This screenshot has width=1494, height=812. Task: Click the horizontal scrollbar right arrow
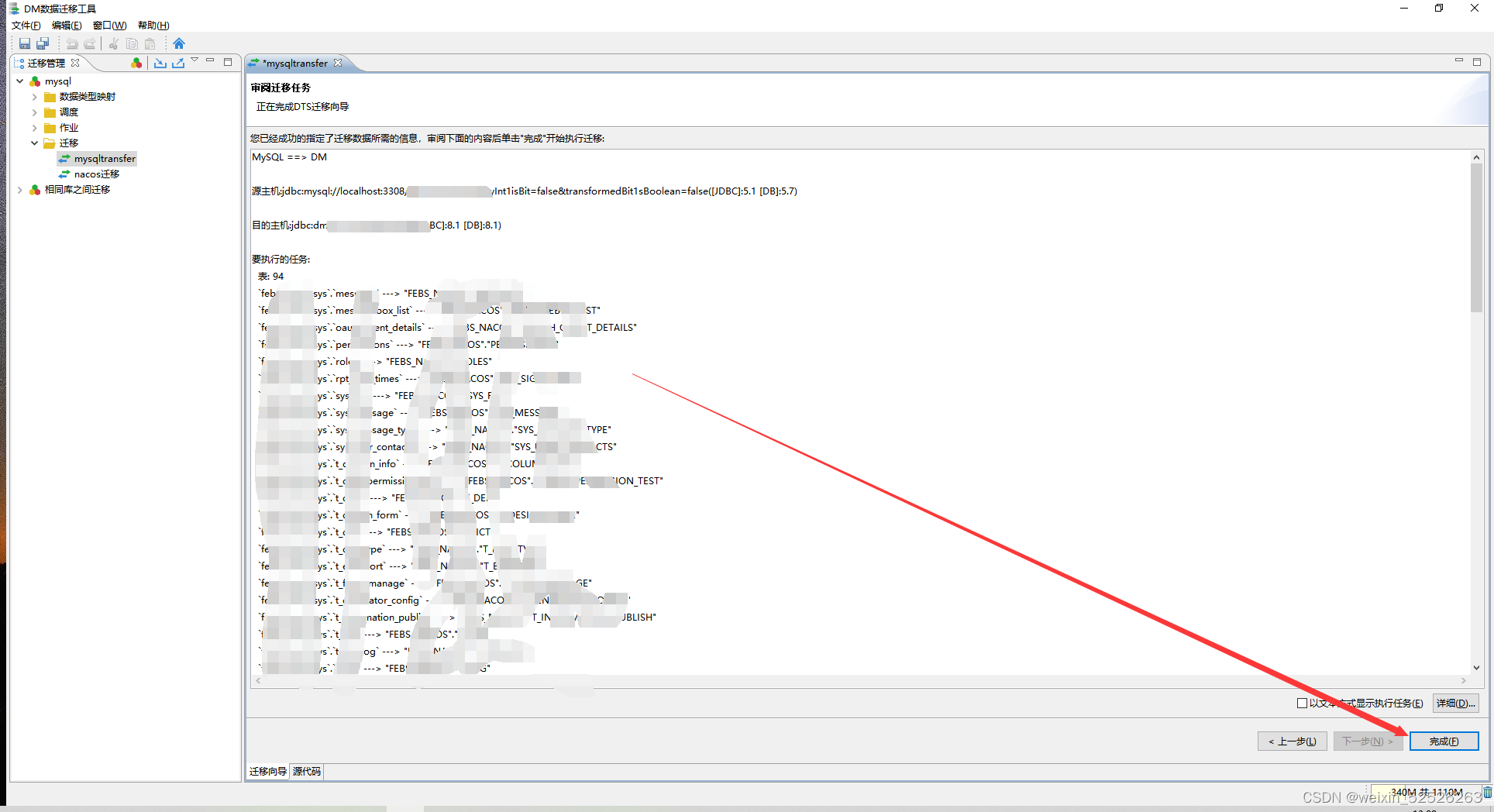(1464, 681)
